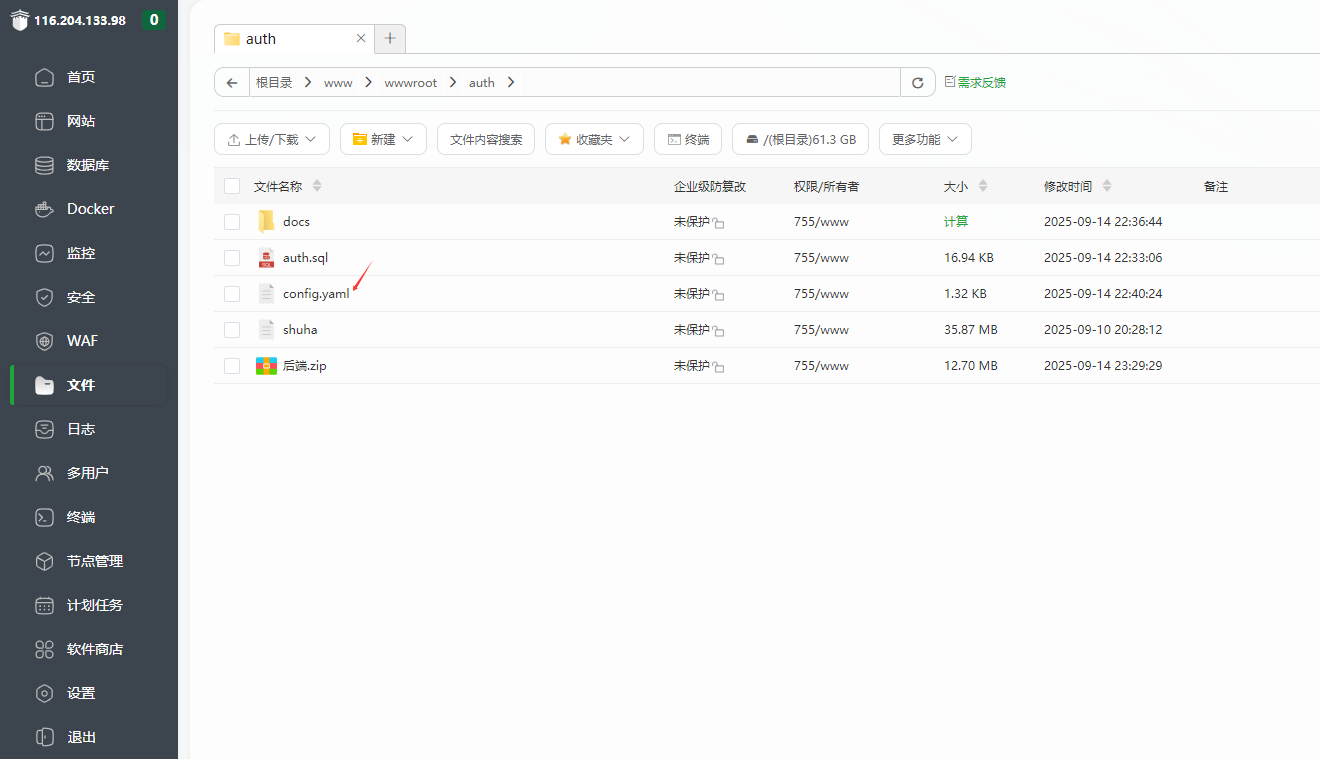The image size is (1320, 759).
Task: Click wwwroot in the breadcrumb path
Action: pos(411,83)
